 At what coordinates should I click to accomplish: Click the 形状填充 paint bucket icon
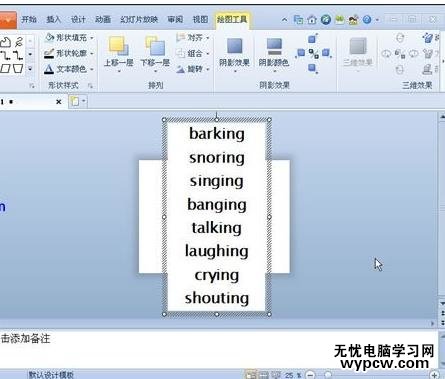pyautogui.click(x=49, y=38)
